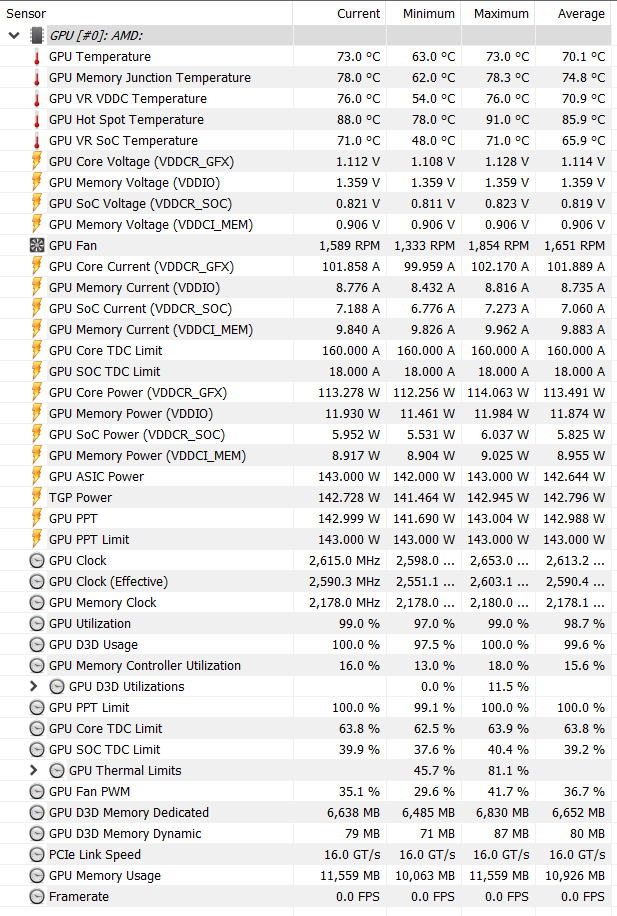Click the GPU Core Power current value 113.278 W

(349, 393)
